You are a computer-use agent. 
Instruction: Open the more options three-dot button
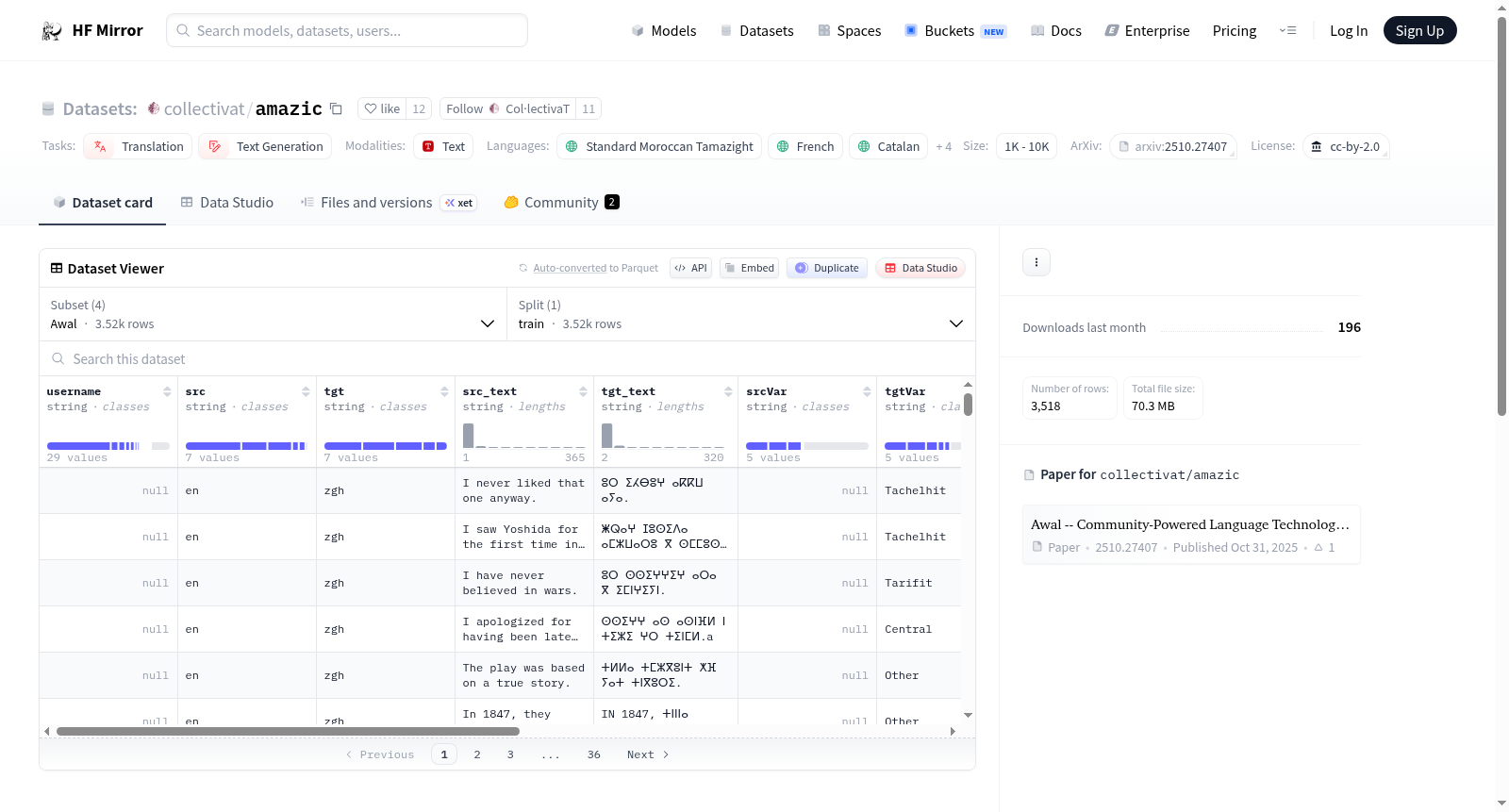1036,262
